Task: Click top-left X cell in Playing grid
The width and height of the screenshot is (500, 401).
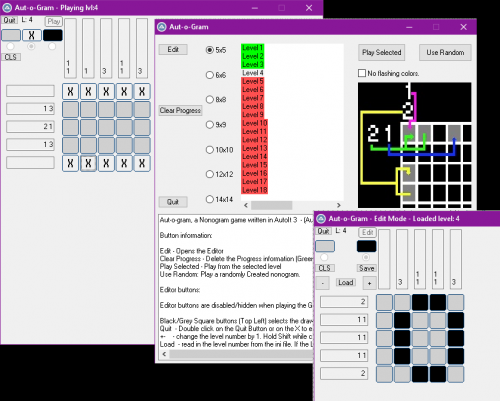Action: tap(70, 91)
